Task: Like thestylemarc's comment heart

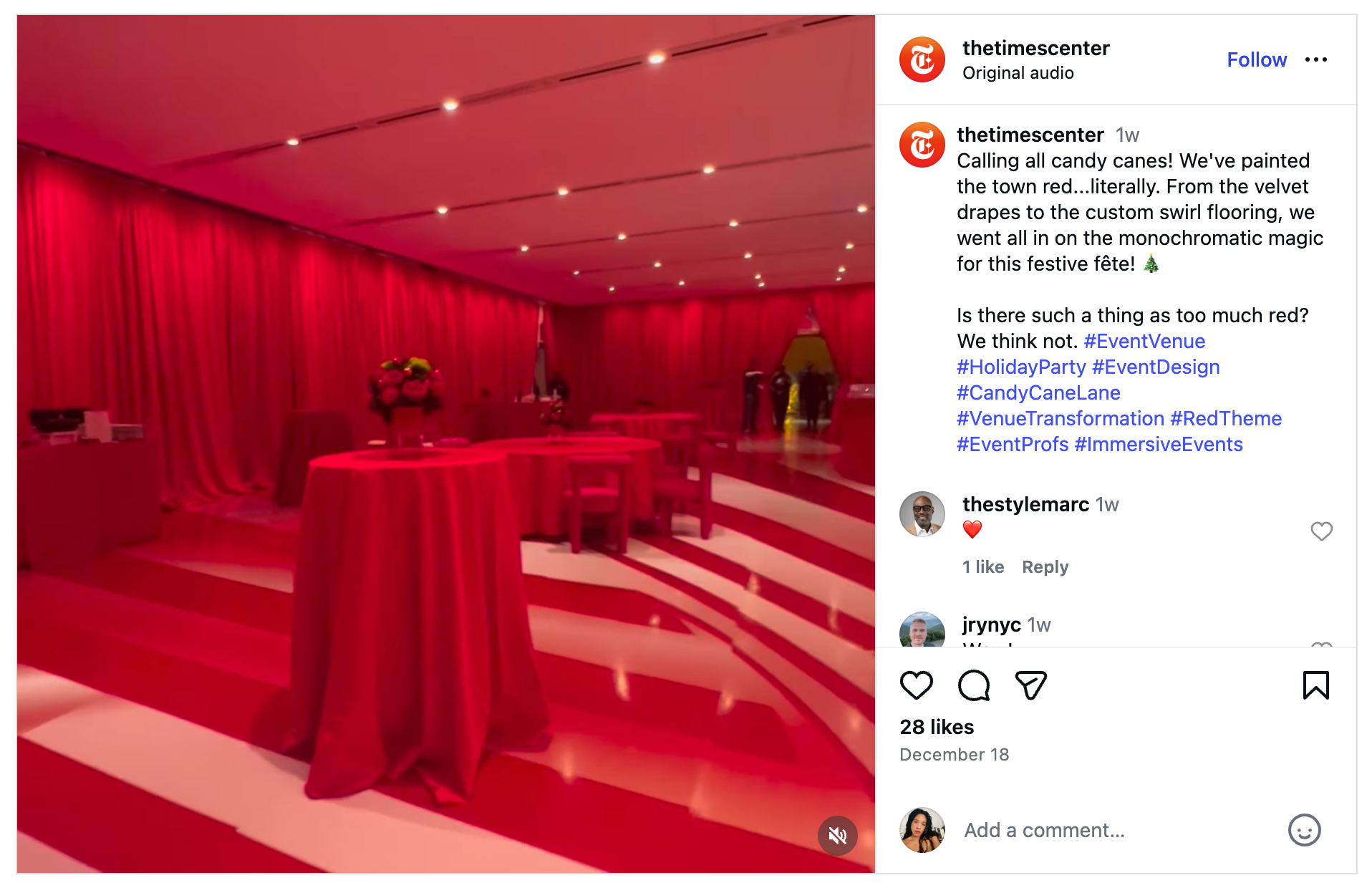Action: point(1321,531)
